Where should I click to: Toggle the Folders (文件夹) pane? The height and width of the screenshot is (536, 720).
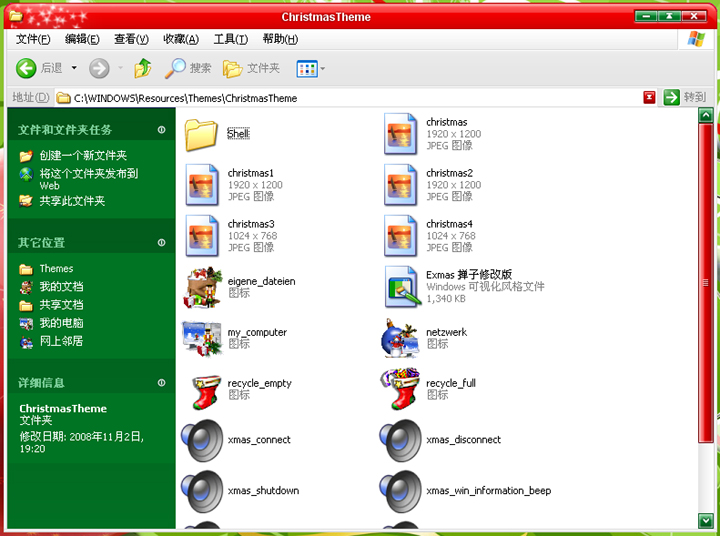[251, 68]
